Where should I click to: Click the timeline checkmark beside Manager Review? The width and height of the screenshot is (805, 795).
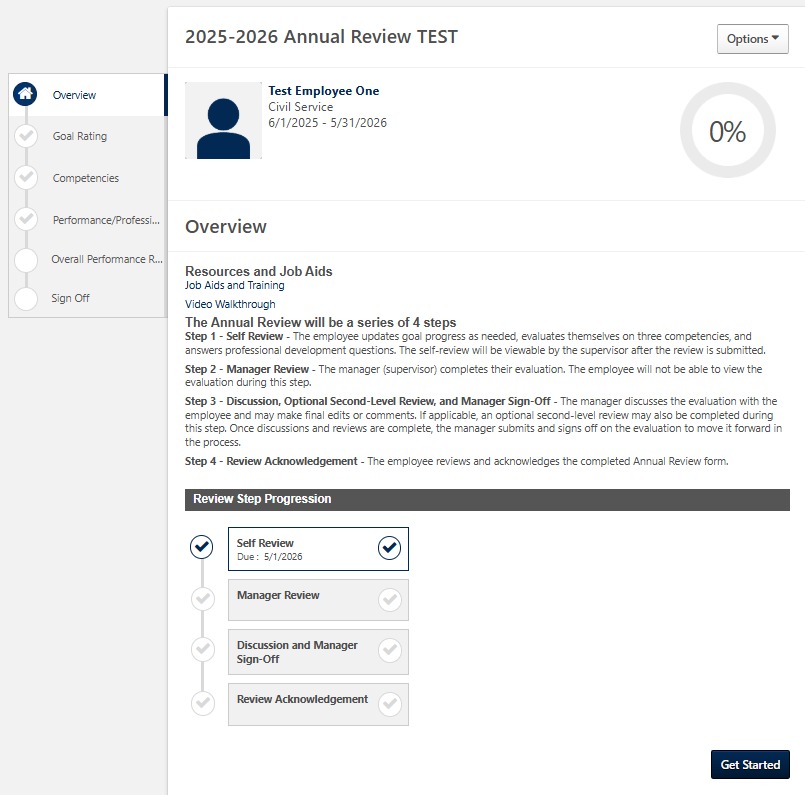click(203, 599)
